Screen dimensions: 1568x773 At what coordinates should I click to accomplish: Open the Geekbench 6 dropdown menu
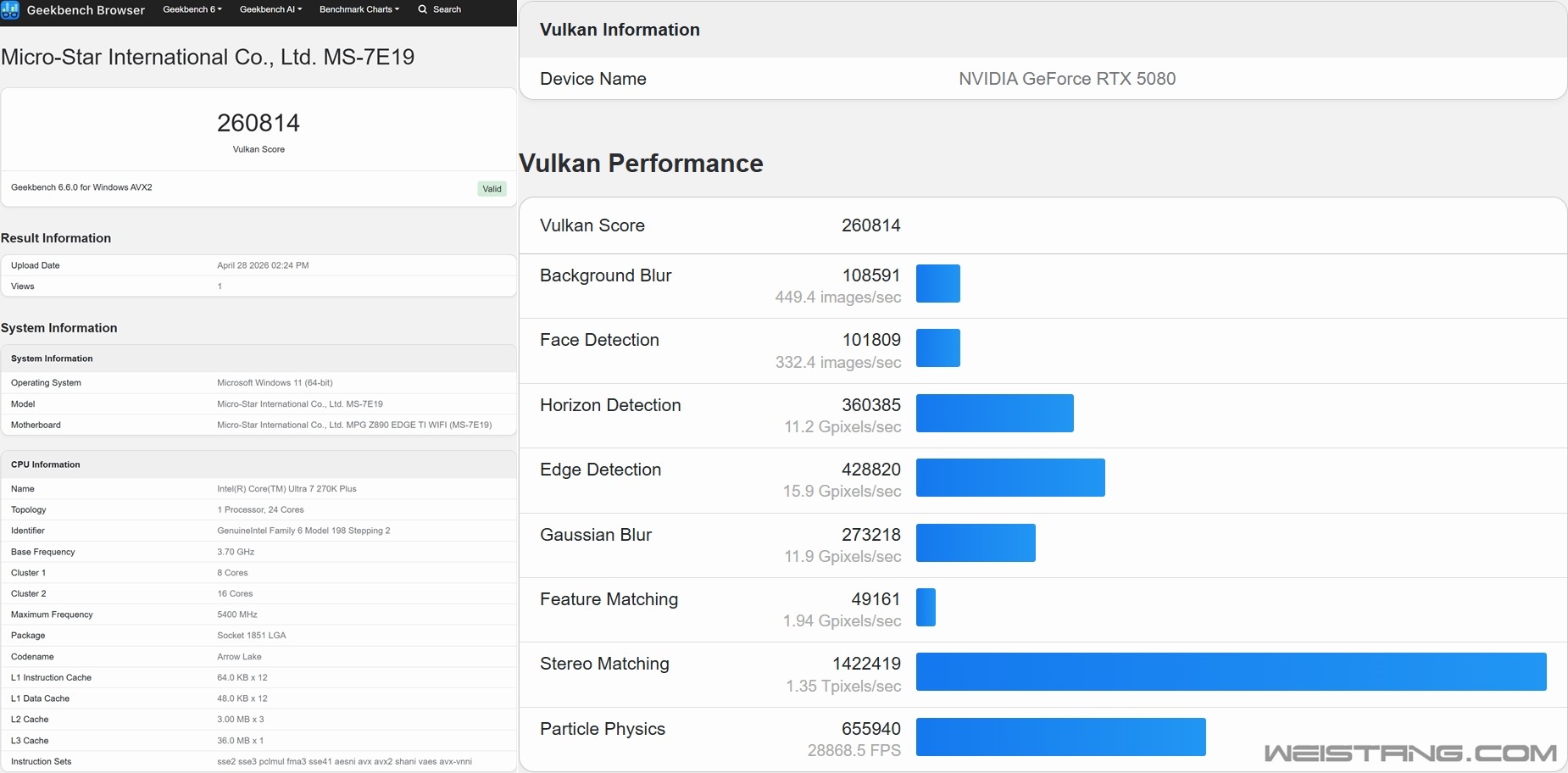click(x=192, y=9)
